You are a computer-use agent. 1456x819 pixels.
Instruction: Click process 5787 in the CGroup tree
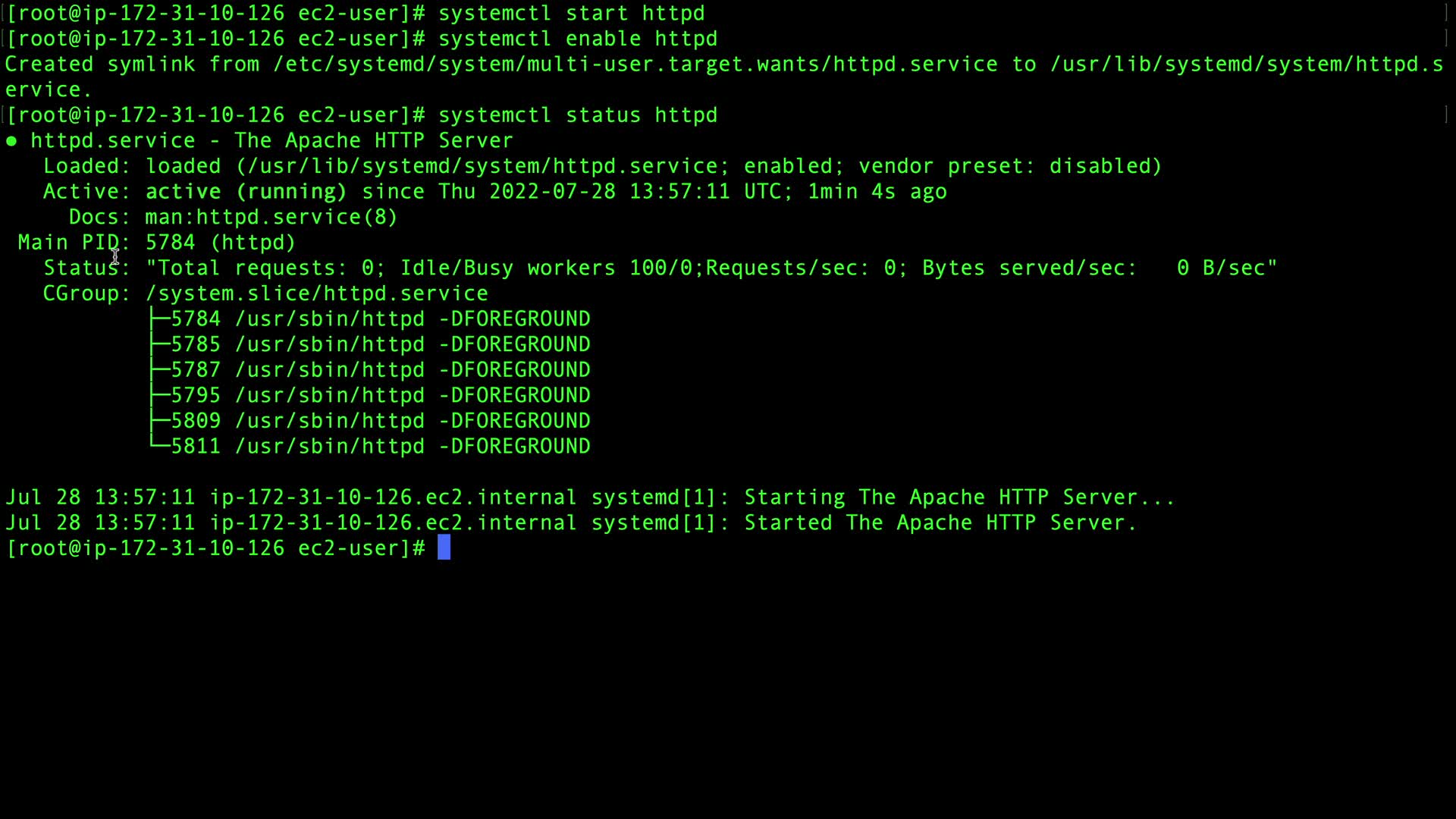(196, 370)
